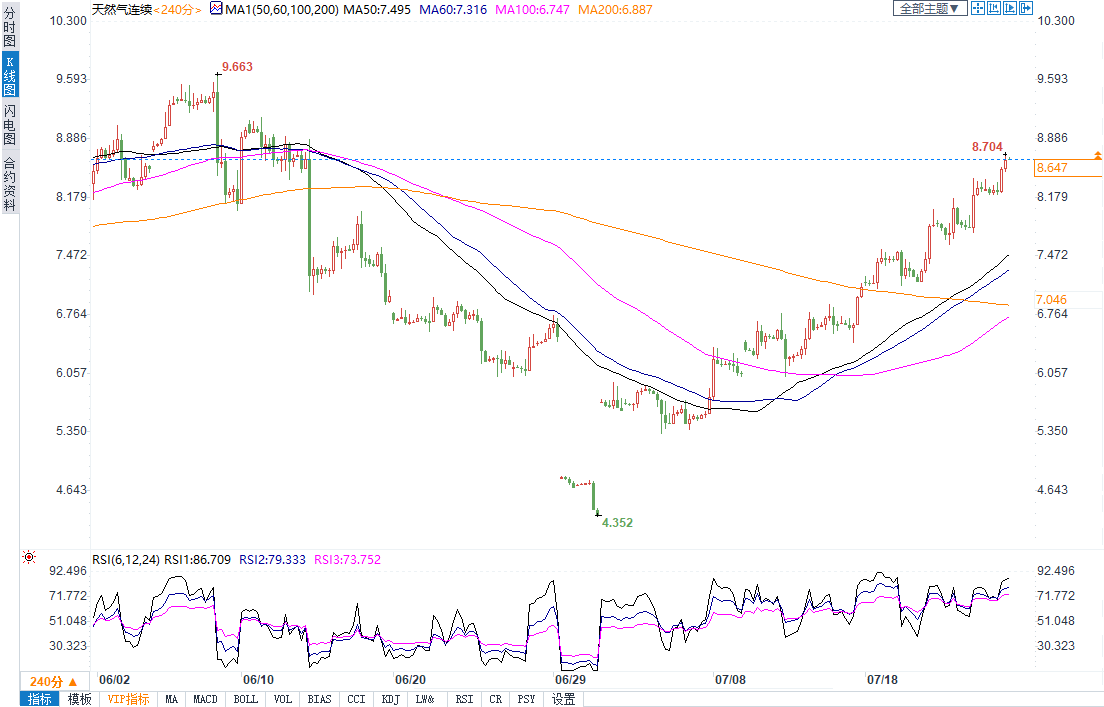Viewport: 1104px width, 707px height.
Task: Click the 4.352 low price marker
Action: coord(617,522)
